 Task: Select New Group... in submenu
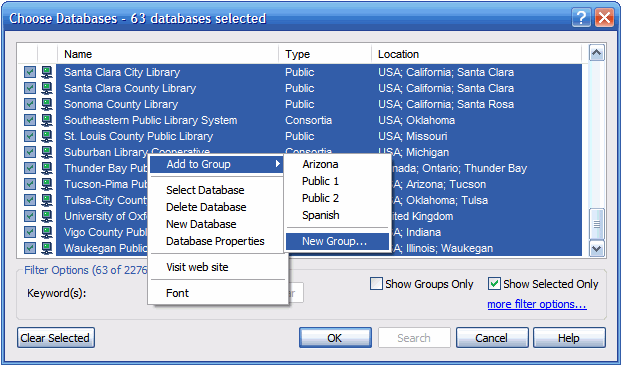click(337, 241)
